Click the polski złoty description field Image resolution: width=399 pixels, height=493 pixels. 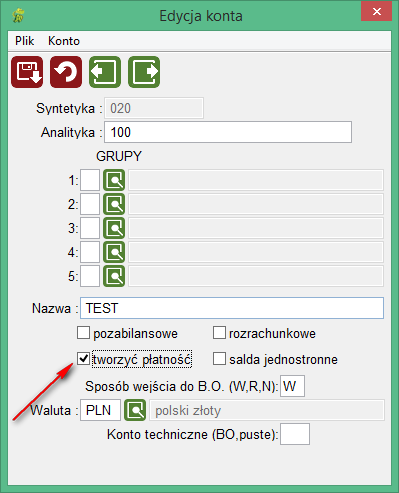click(267, 410)
